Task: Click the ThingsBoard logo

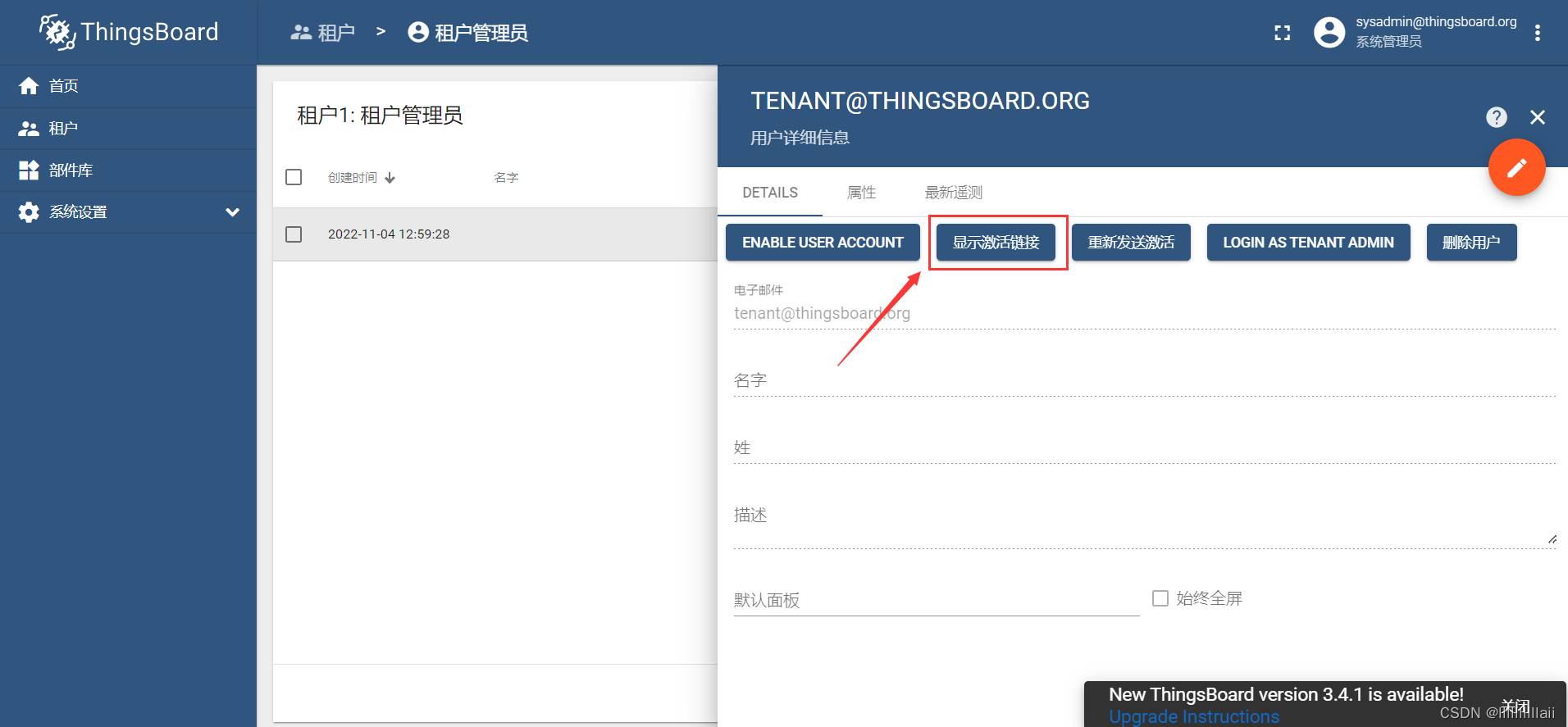Action: (x=129, y=32)
